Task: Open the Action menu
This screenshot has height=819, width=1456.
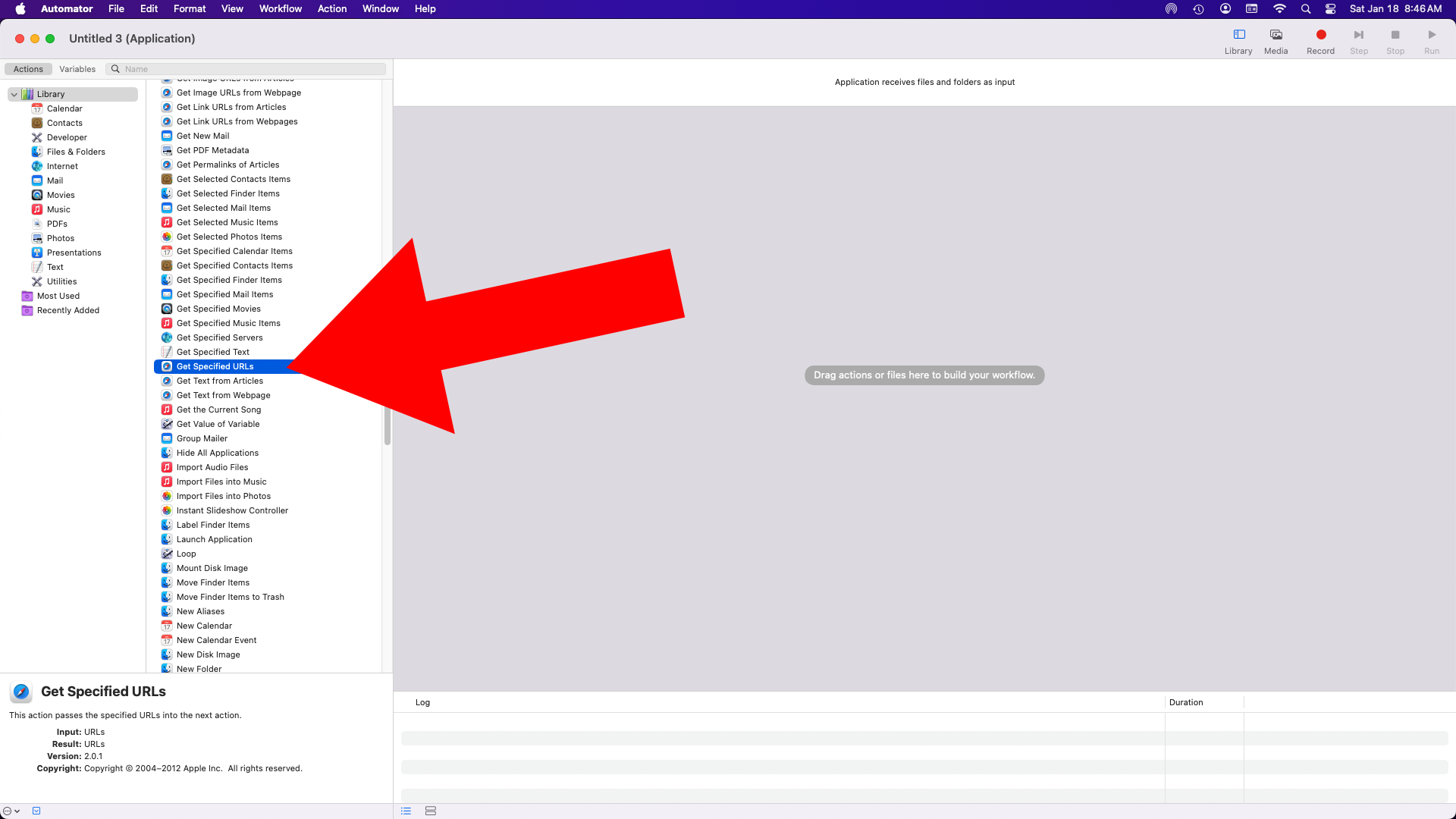Action: (x=332, y=9)
